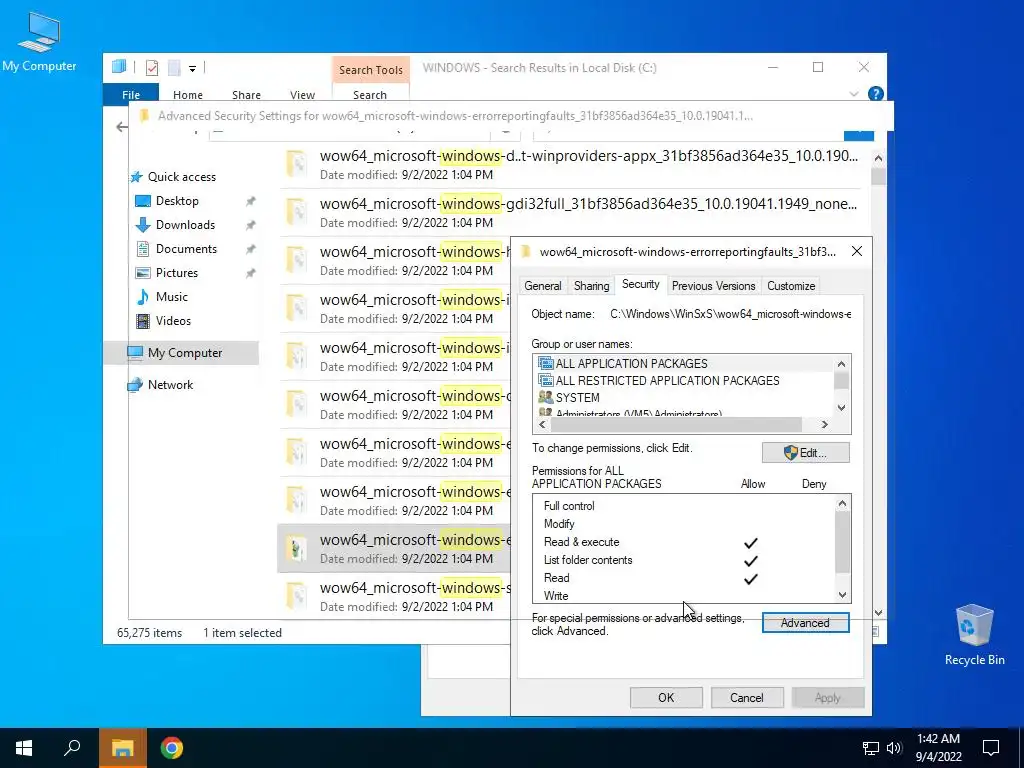Open the network status tray icon

(x=871, y=748)
